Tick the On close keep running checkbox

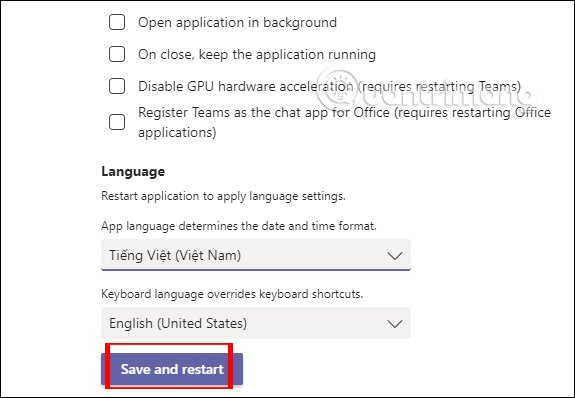[117, 54]
